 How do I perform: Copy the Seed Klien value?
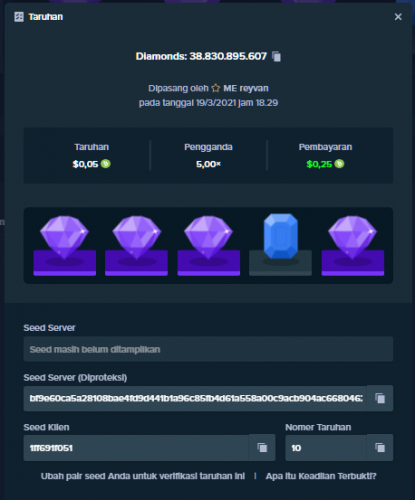coord(262,448)
